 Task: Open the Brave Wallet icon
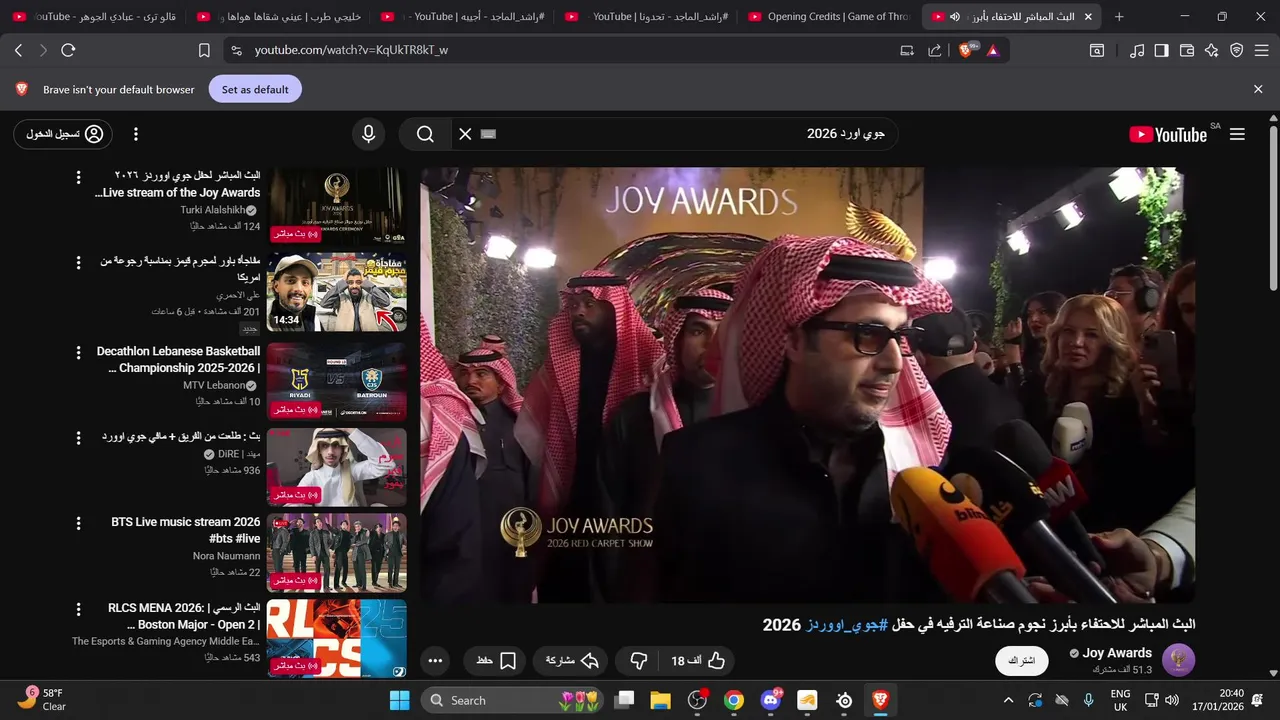click(1187, 50)
